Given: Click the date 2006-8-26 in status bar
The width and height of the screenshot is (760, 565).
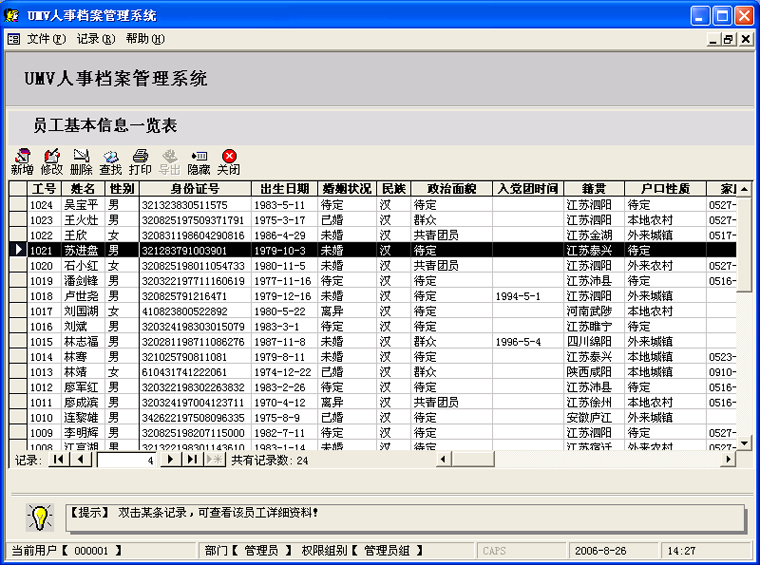Looking at the screenshot, I should pyautogui.click(x=600, y=551).
